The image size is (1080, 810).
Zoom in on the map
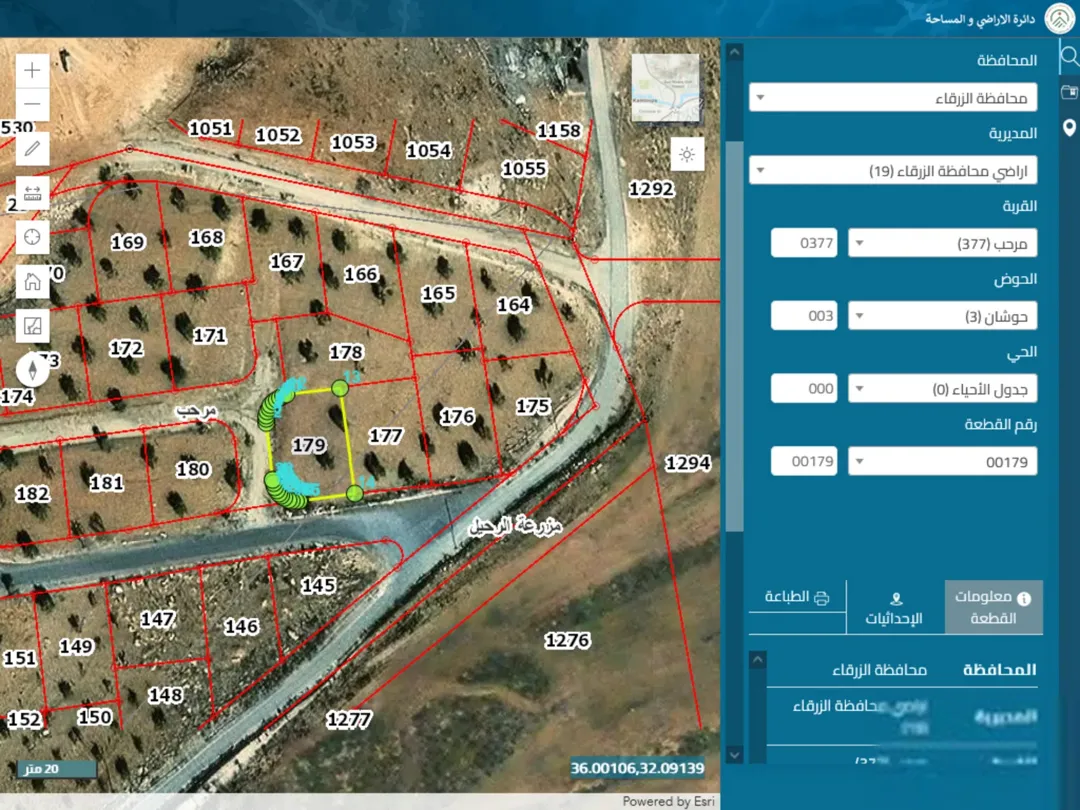coord(32,70)
